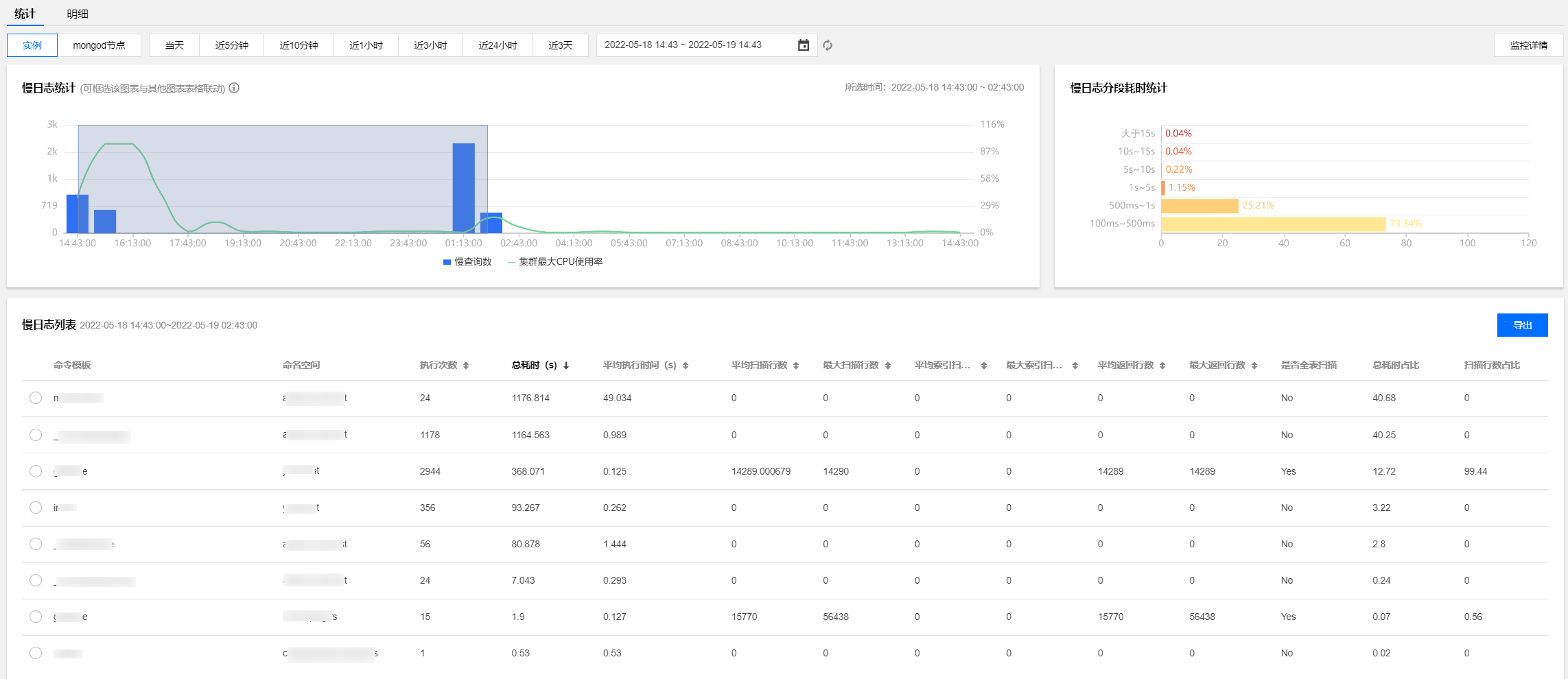Select the row with 2944 executions

coord(36,471)
